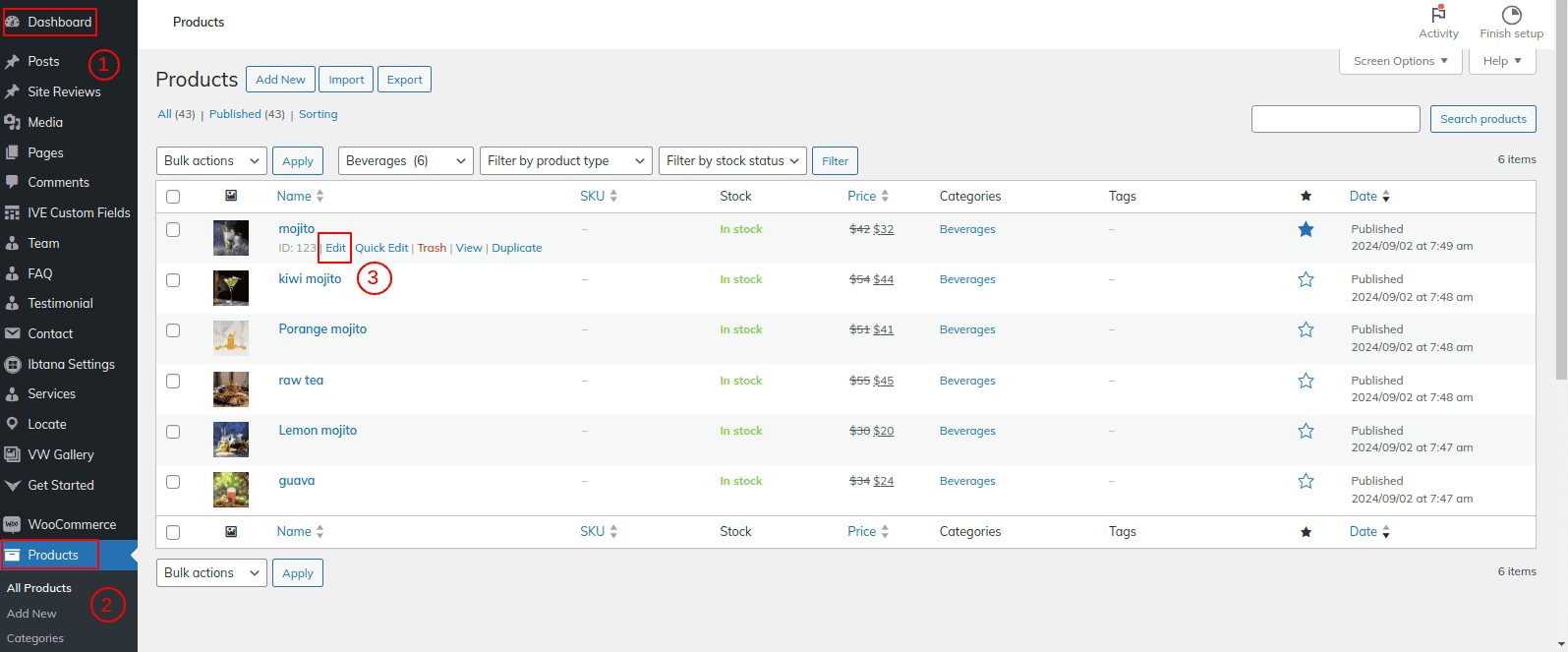1568x652 pixels.
Task: Toggle featured star for kiwi mojito
Action: click(1306, 279)
